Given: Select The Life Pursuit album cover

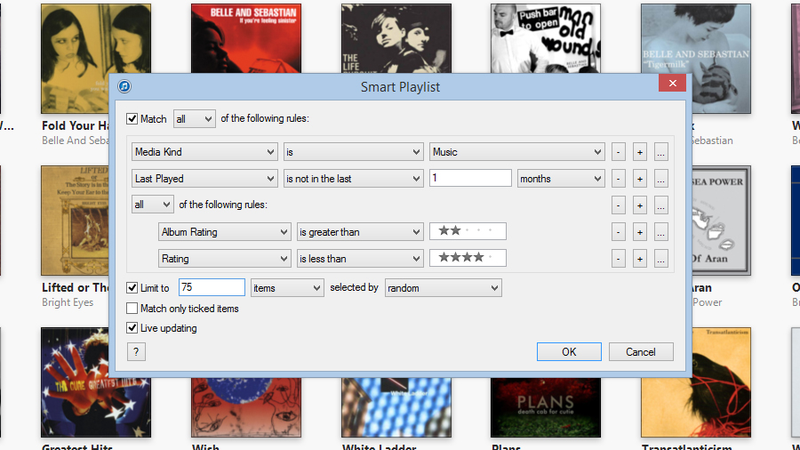Looking at the screenshot, I should 396,38.
